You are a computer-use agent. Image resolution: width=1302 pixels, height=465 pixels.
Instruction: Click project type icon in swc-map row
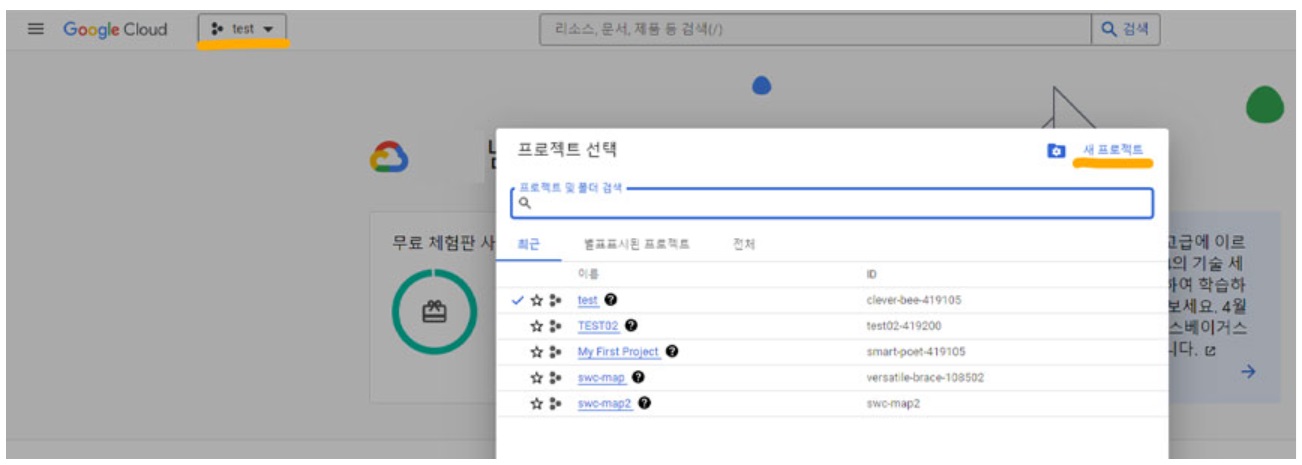[x=556, y=378]
